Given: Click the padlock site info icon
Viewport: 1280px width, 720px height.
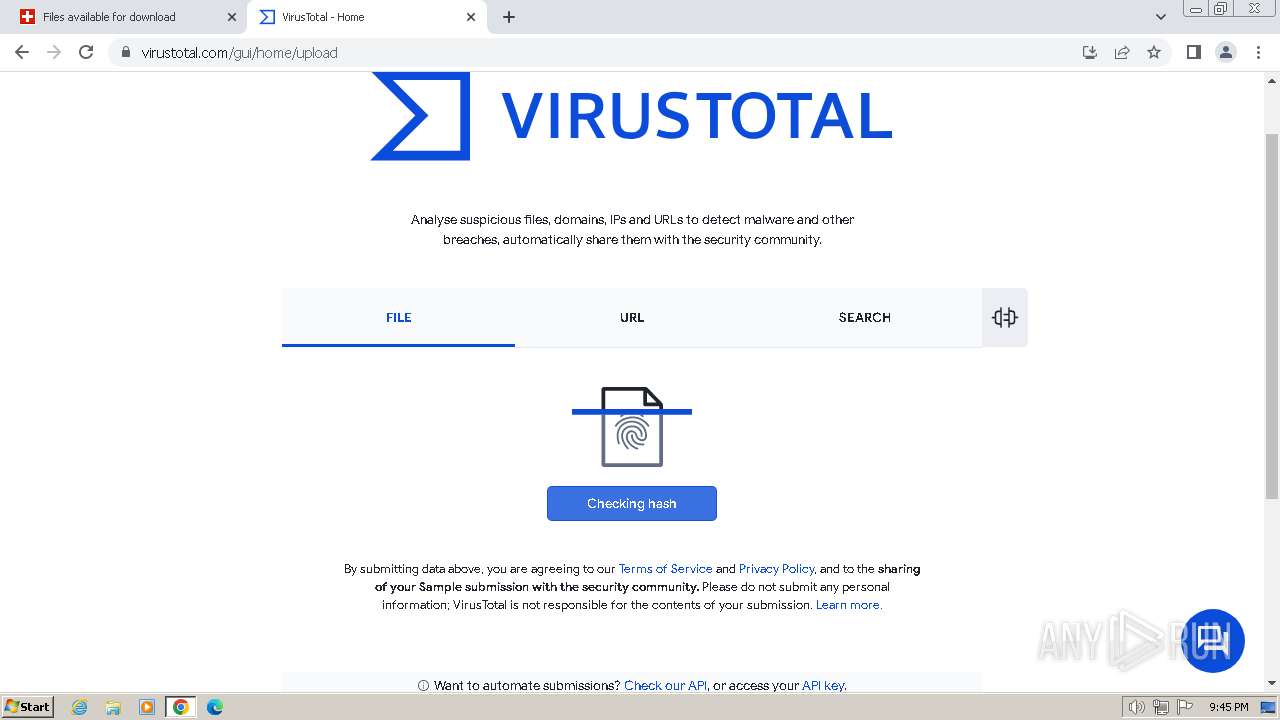Looking at the screenshot, I should [125, 53].
